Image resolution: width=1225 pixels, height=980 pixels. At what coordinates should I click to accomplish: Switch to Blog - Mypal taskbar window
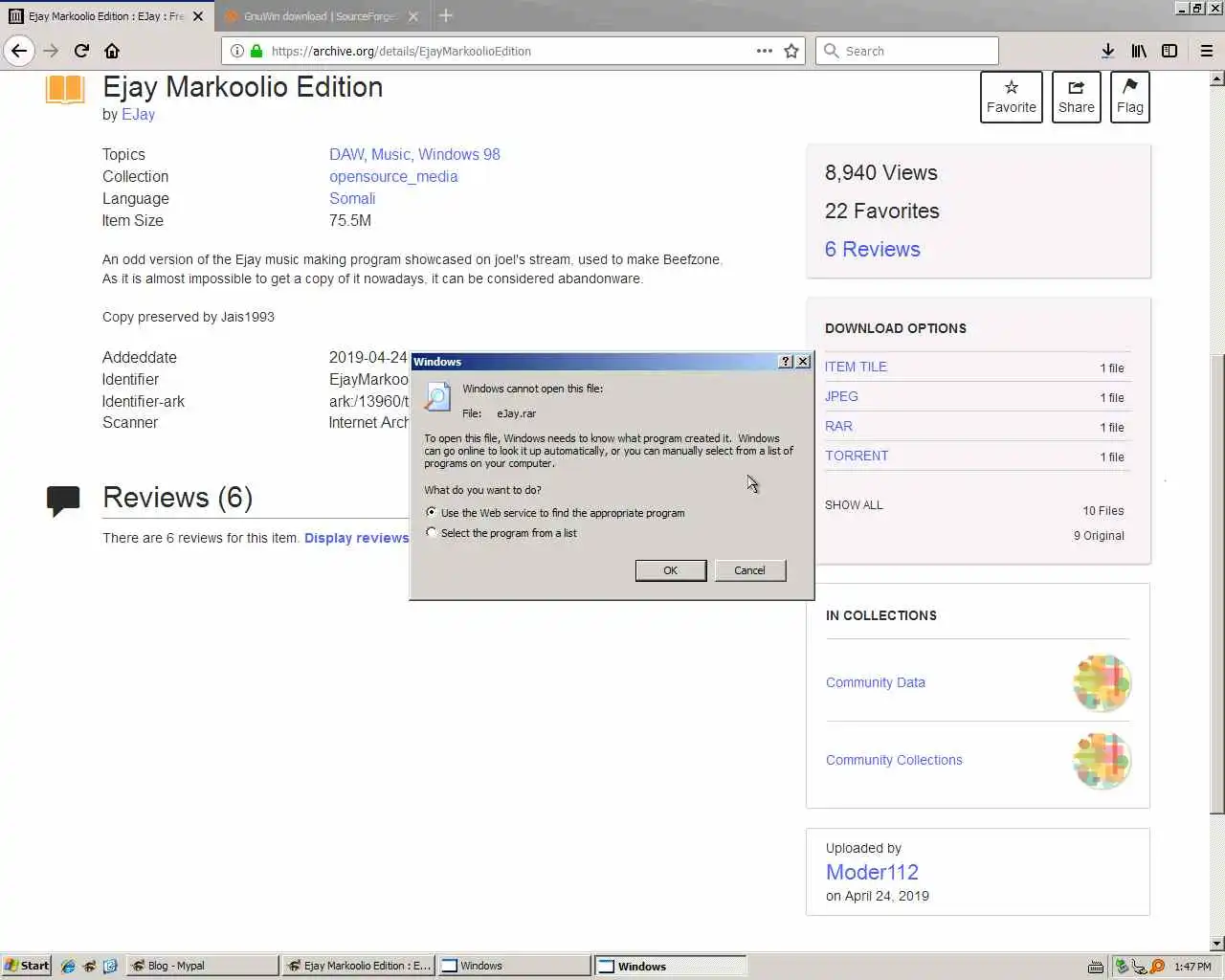tap(203, 966)
